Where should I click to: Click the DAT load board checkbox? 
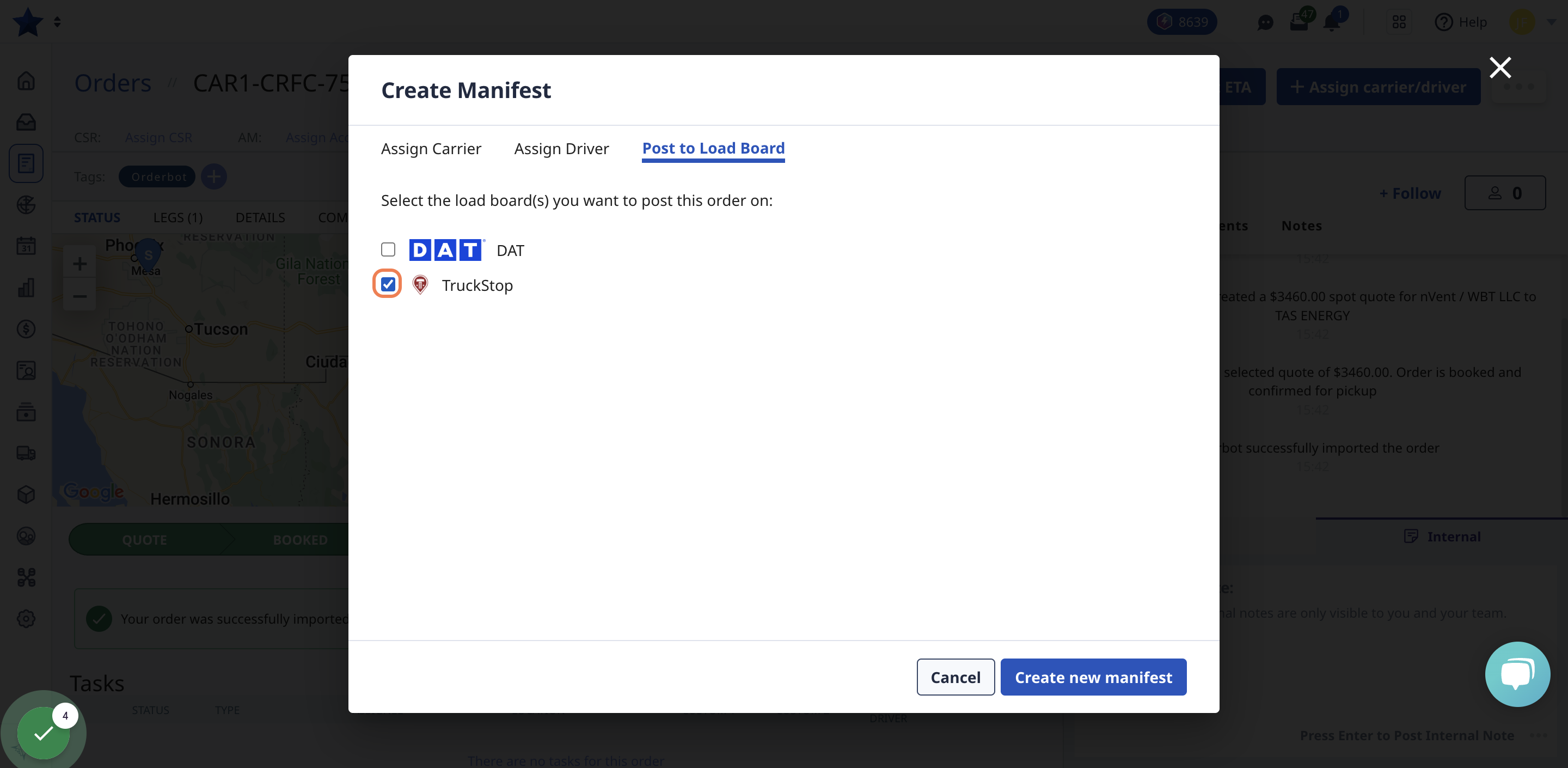388,249
